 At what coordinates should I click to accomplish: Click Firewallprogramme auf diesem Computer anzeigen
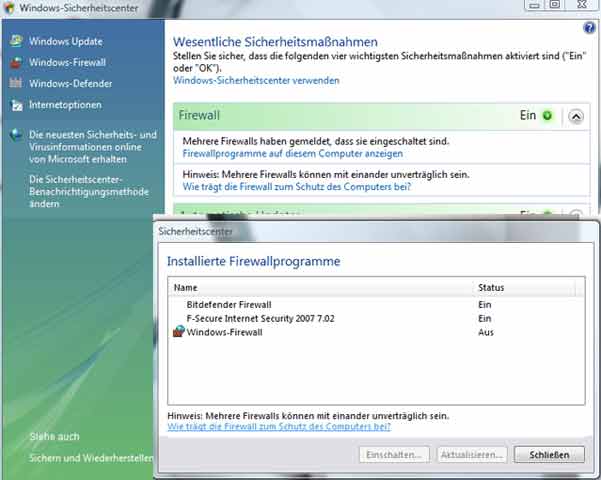(292, 153)
